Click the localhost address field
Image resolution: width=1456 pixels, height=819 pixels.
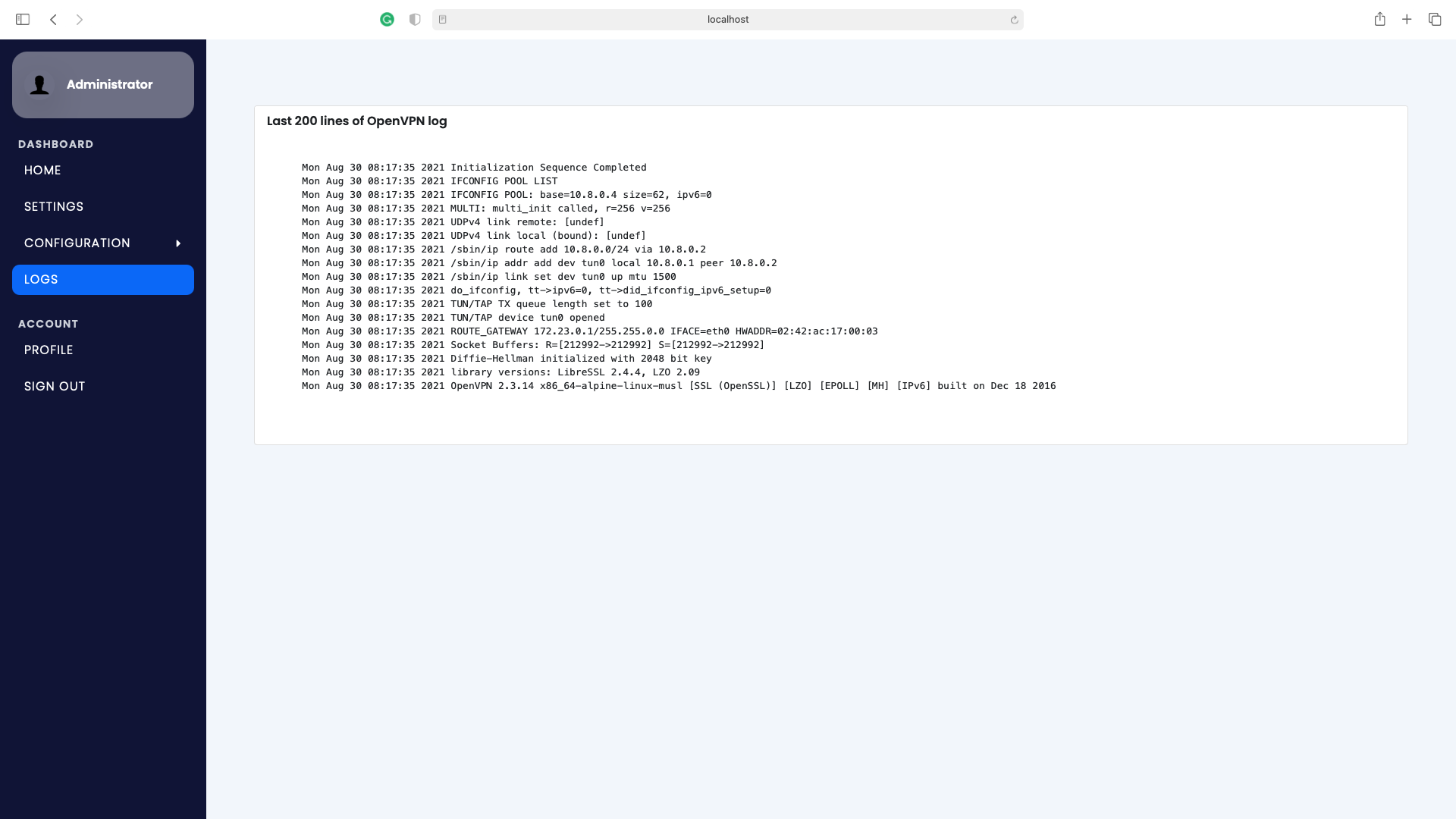pyautogui.click(x=727, y=20)
